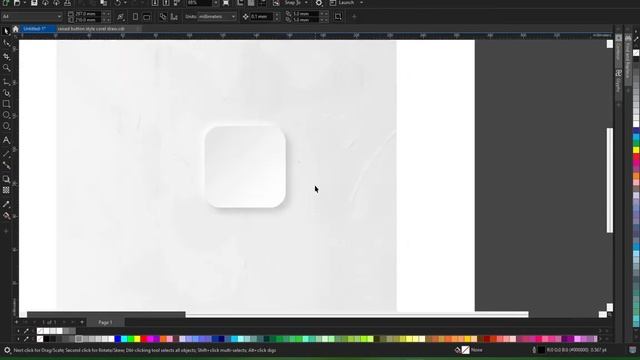Choose portrait page orientation
This screenshot has height=360, width=640.
pyautogui.click(x=136, y=17)
